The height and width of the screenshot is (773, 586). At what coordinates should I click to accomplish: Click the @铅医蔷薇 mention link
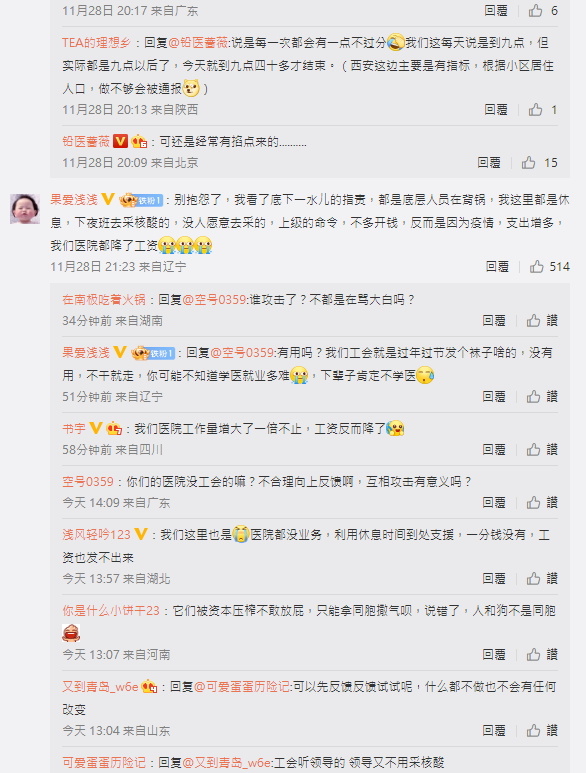coord(199,43)
